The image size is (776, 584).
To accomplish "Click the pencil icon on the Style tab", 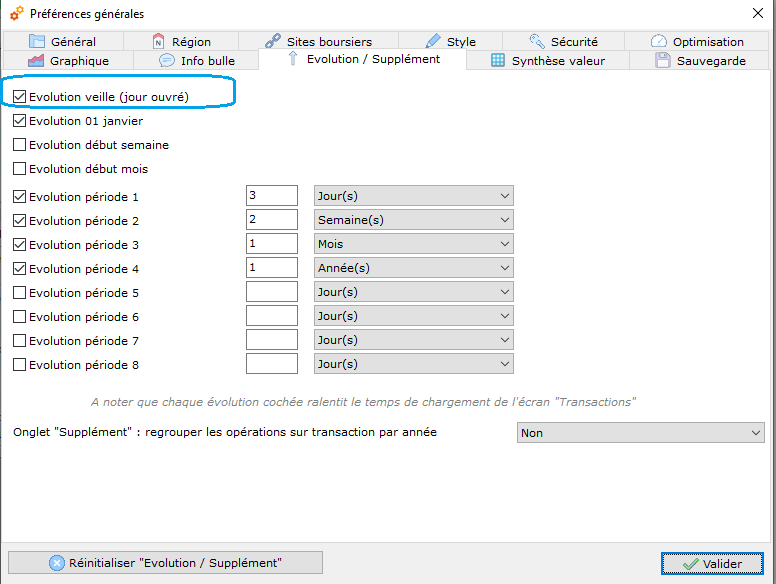I will 433,41.
